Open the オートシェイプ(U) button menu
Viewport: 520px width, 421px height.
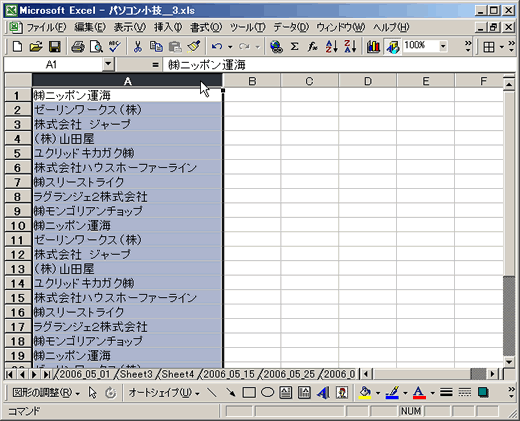(164, 393)
